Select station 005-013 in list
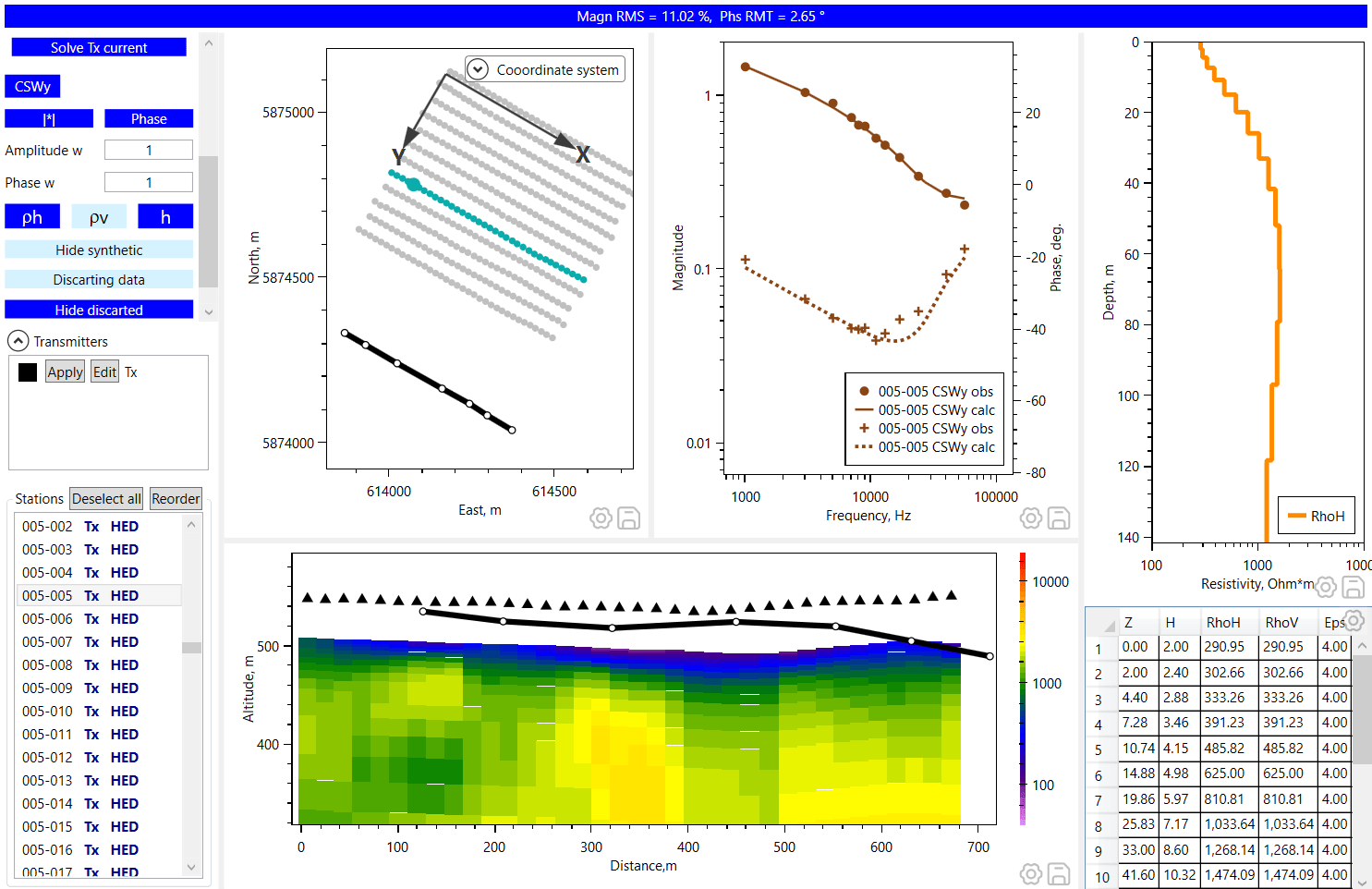1372x889 pixels. tap(99, 780)
